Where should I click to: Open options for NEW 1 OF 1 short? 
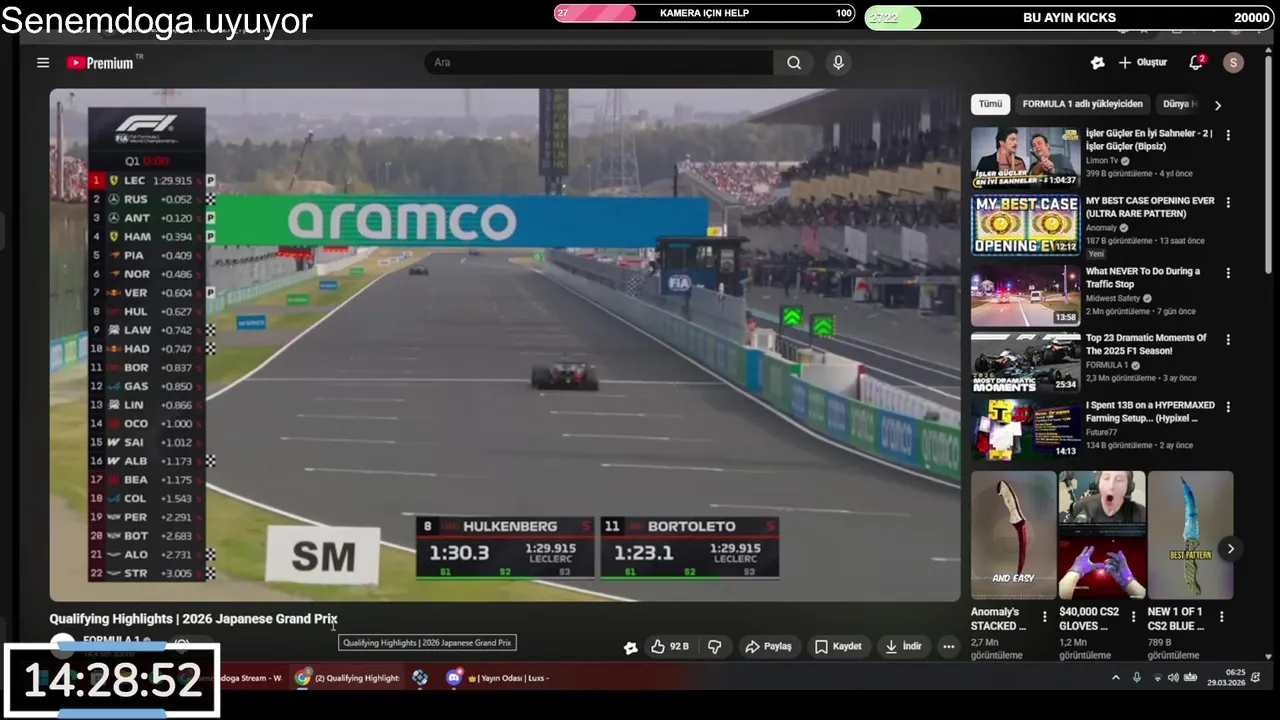click(x=1221, y=617)
